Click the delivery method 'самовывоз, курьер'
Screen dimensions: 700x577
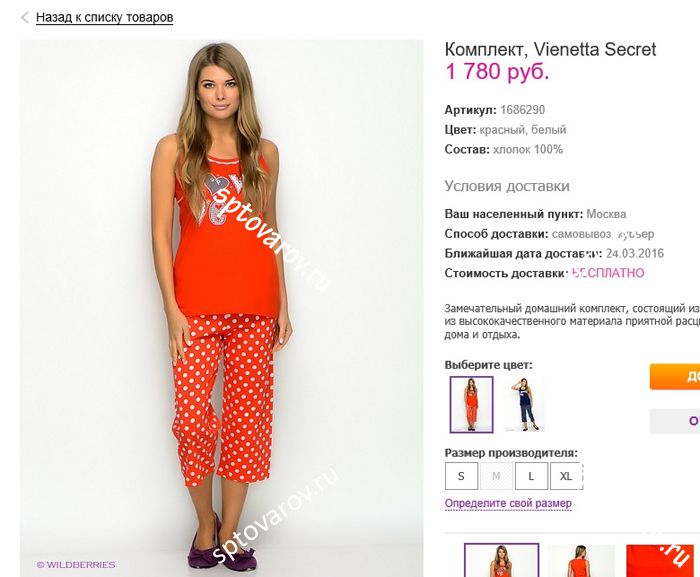coord(603,234)
